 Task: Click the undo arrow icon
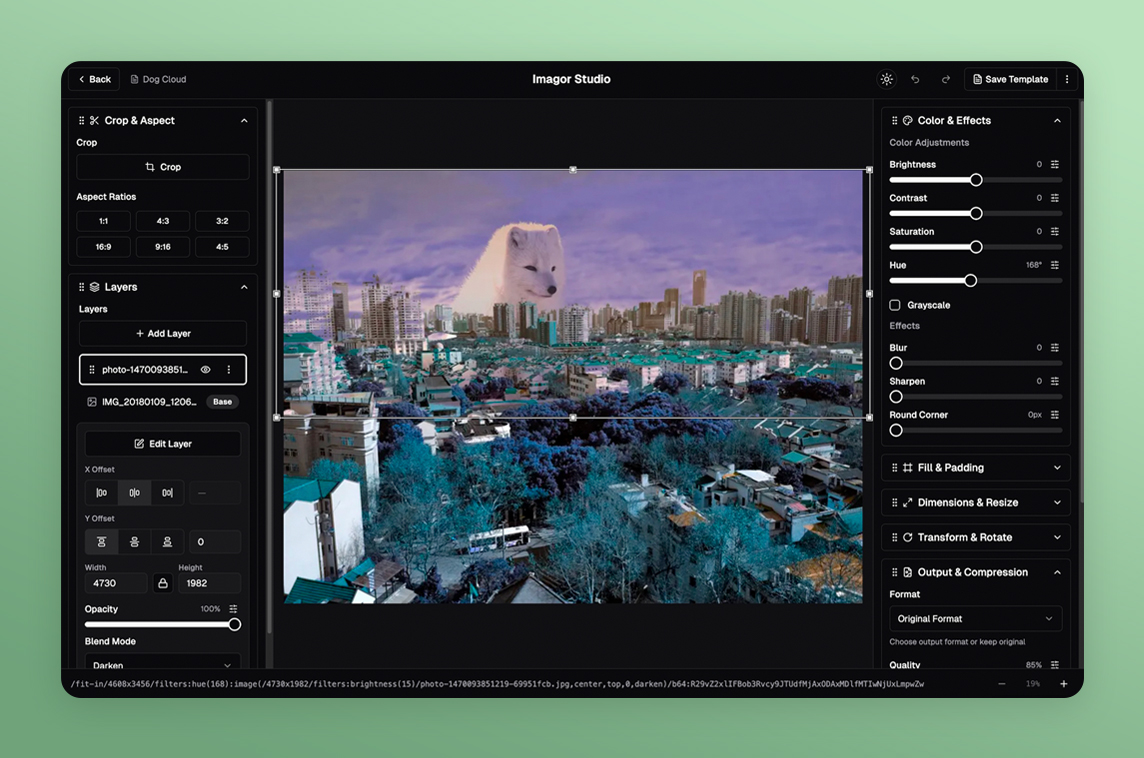tap(915, 80)
